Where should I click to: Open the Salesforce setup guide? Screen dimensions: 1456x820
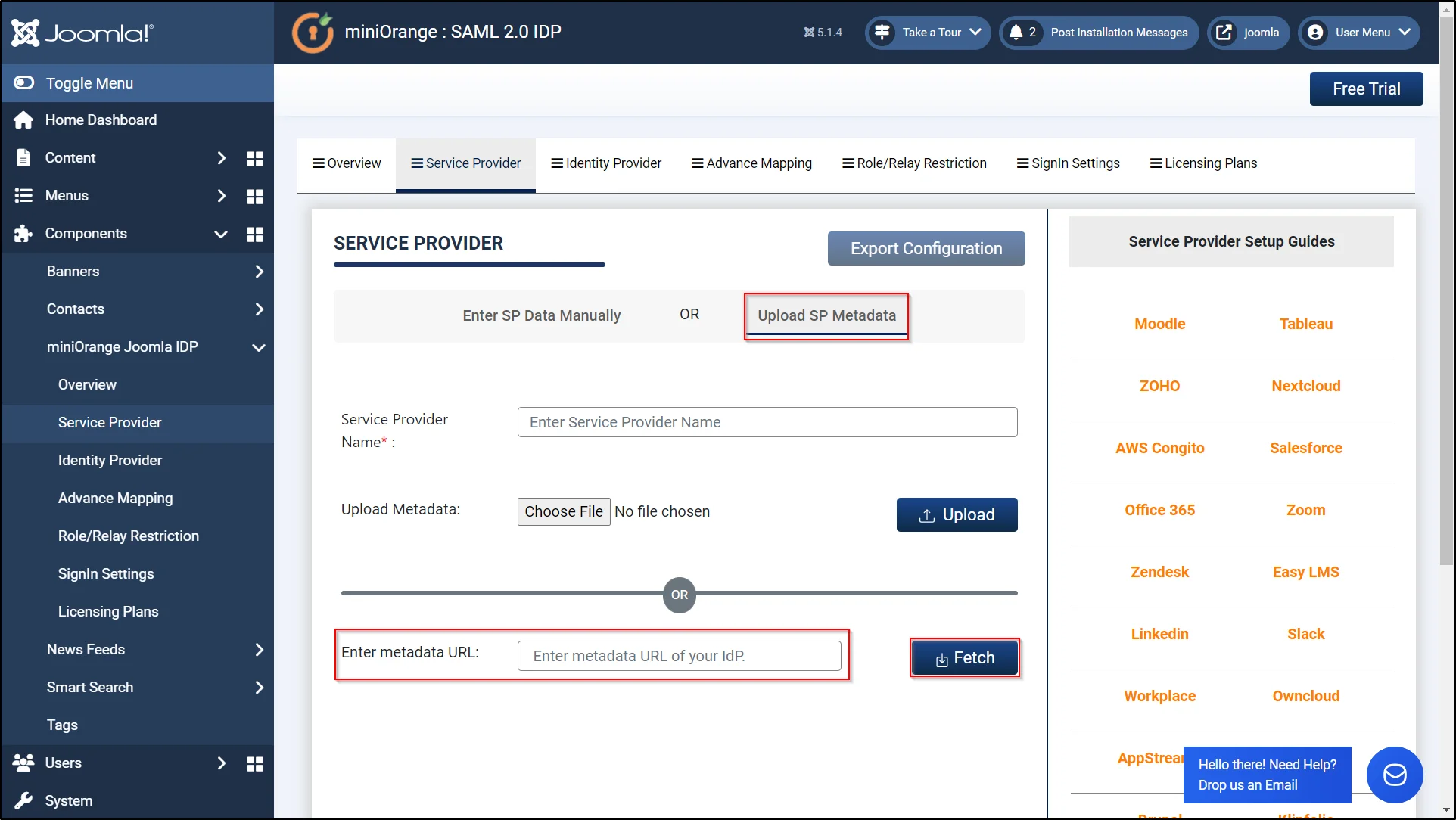pos(1305,448)
